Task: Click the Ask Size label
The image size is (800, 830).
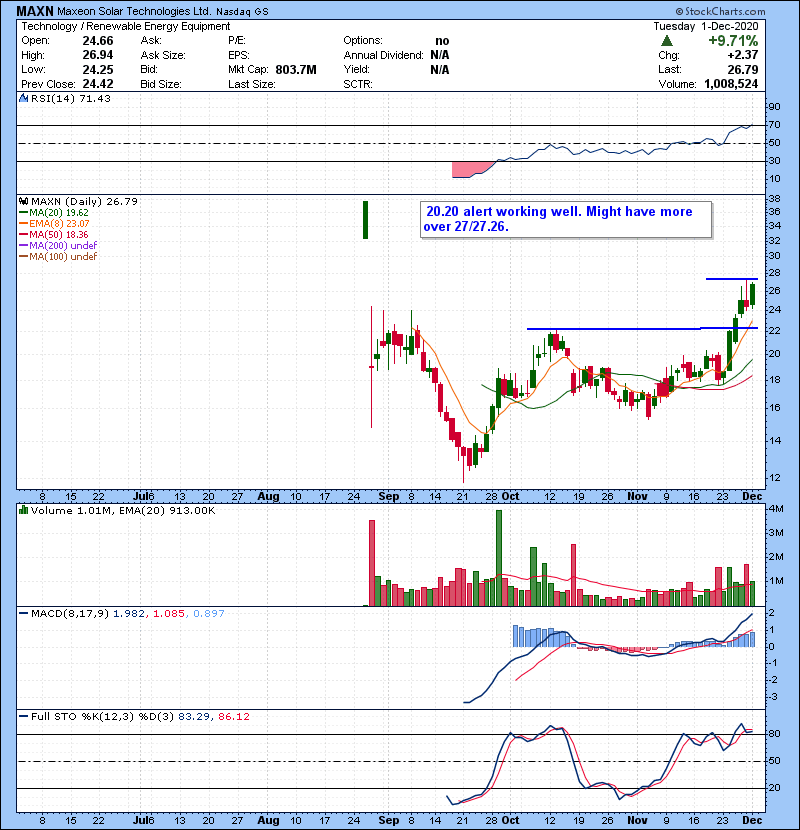Action: pyautogui.click(x=163, y=55)
